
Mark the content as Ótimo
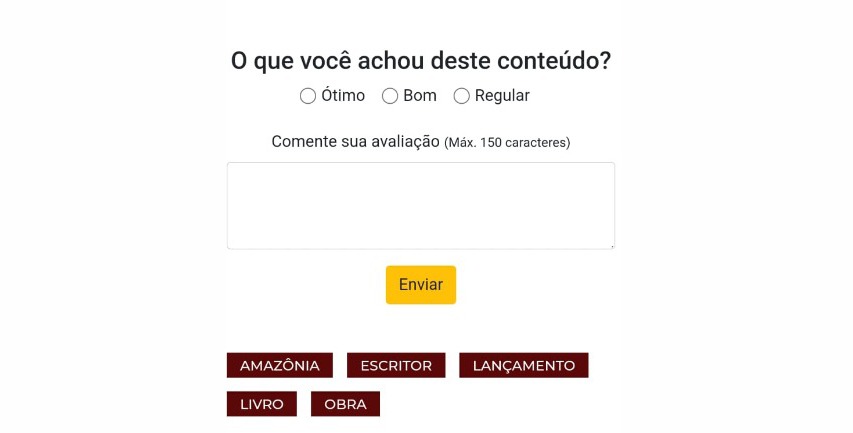tap(308, 96)
